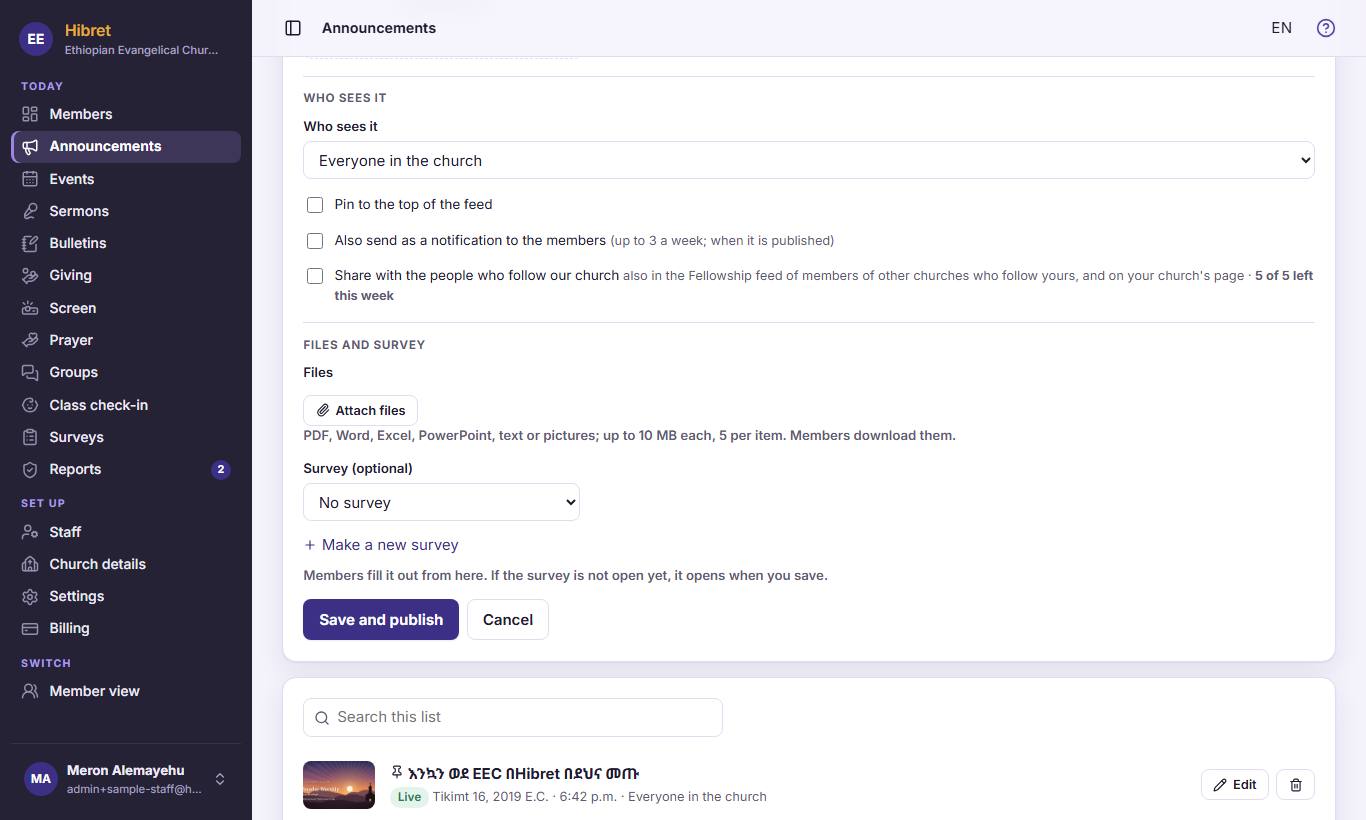Enable Pin to the top of the feed
This screenshot has width=1366, height=820.
pyautogui.click(x=315, y=205)
